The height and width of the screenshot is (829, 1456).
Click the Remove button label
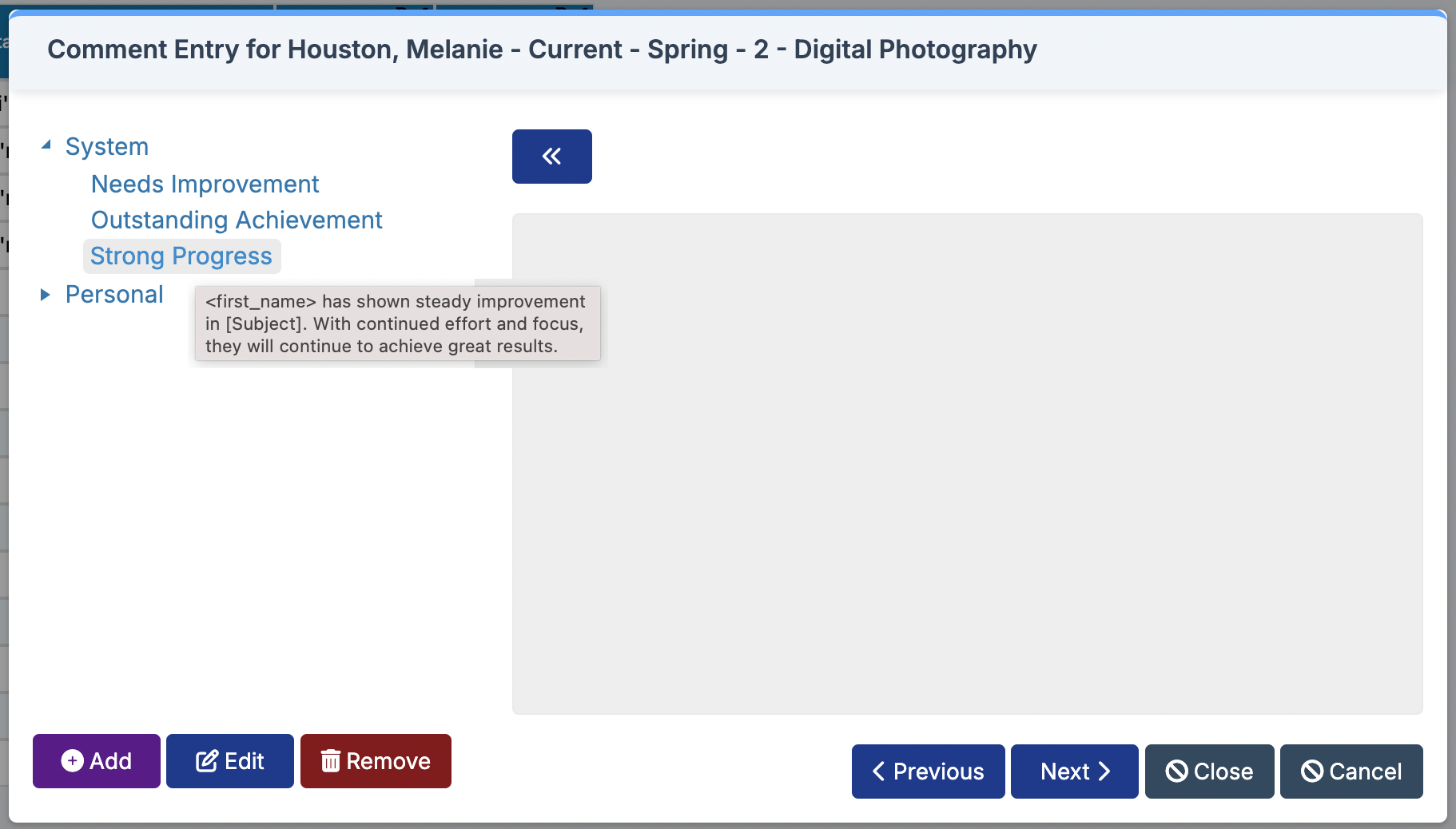(x=388, y=761)
